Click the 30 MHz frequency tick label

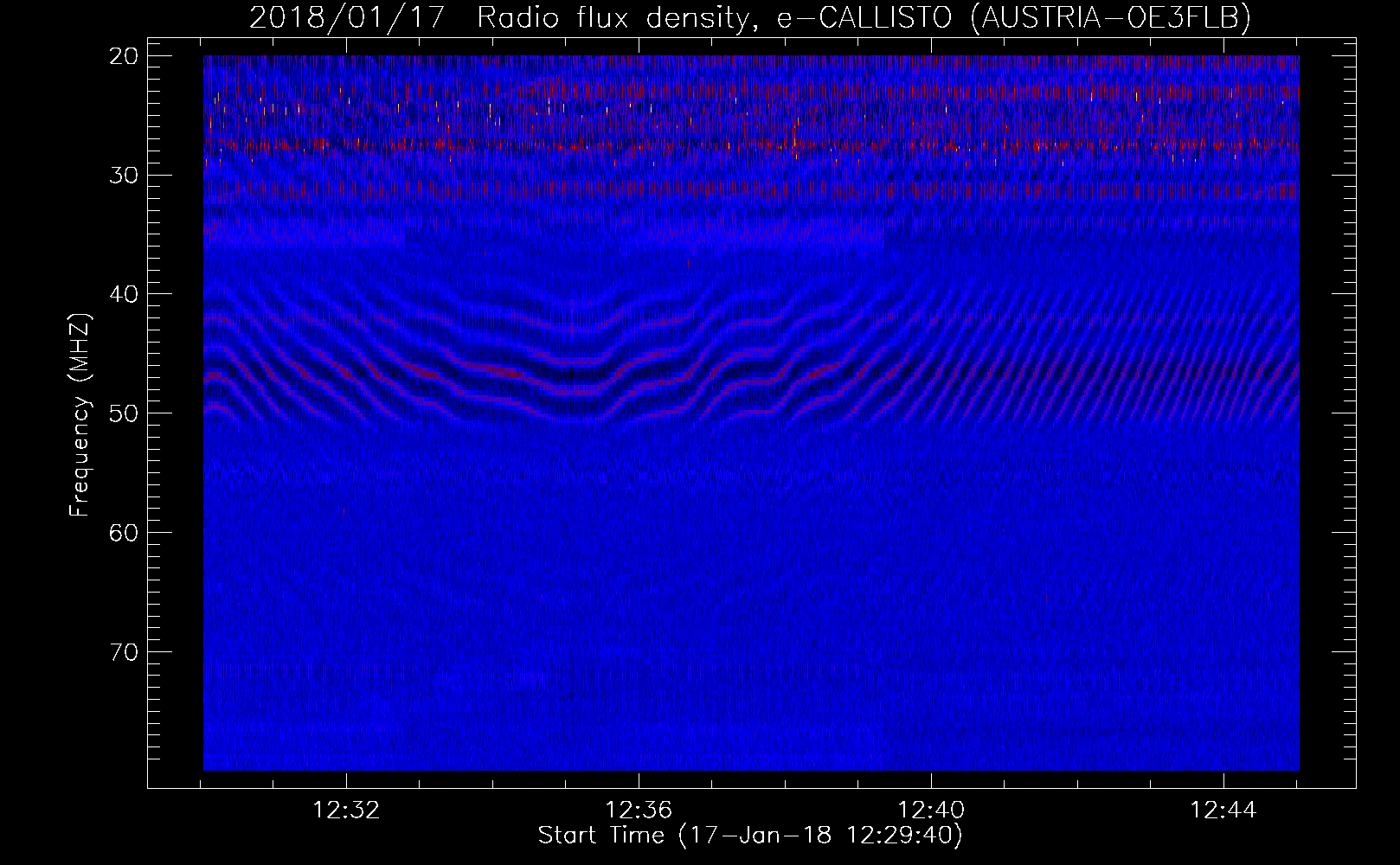coord(125,175)
